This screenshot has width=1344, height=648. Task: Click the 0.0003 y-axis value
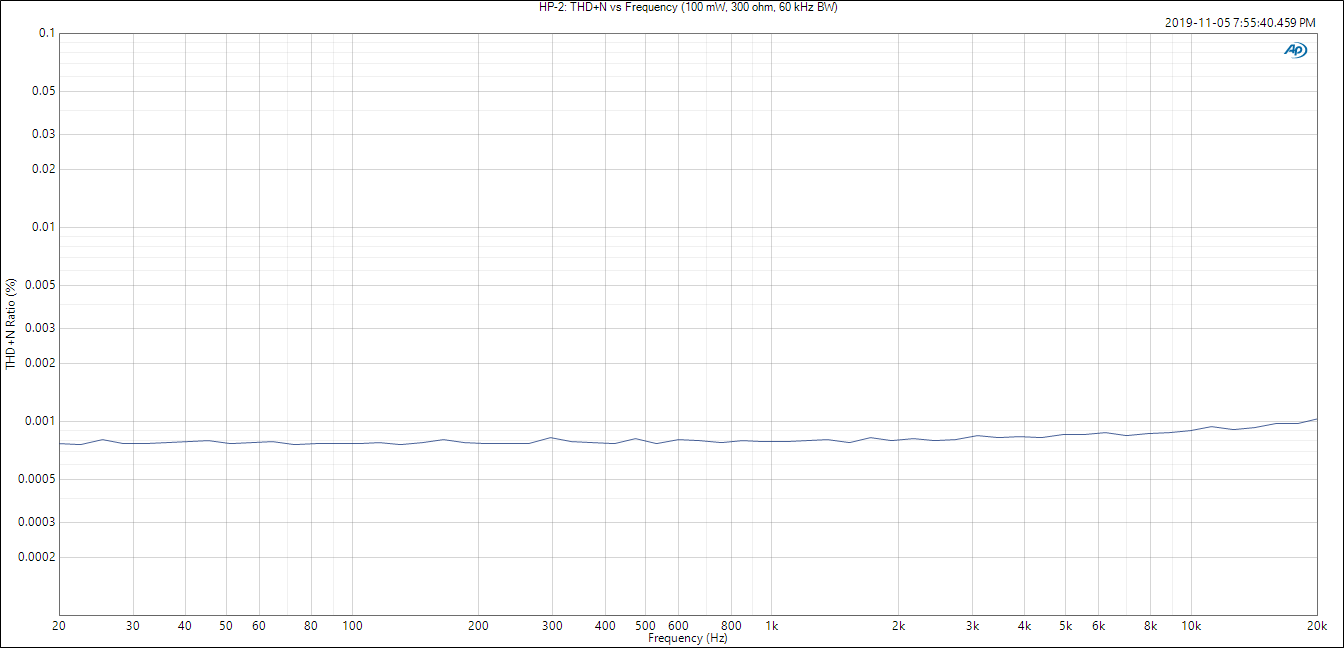coord(37,522)
